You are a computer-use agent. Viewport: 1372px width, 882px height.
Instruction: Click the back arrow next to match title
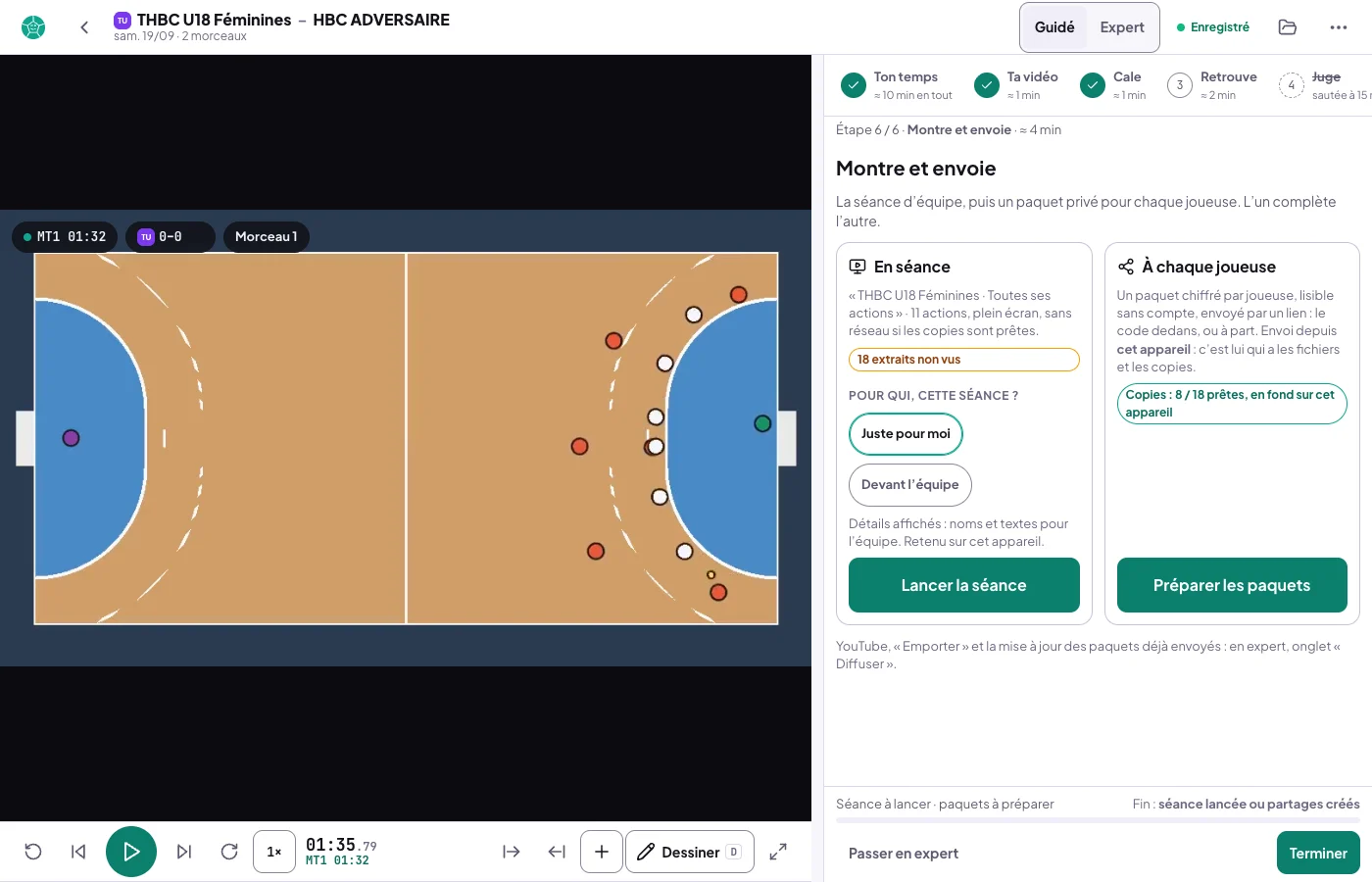pyautogui.click(x=84, y=27)
